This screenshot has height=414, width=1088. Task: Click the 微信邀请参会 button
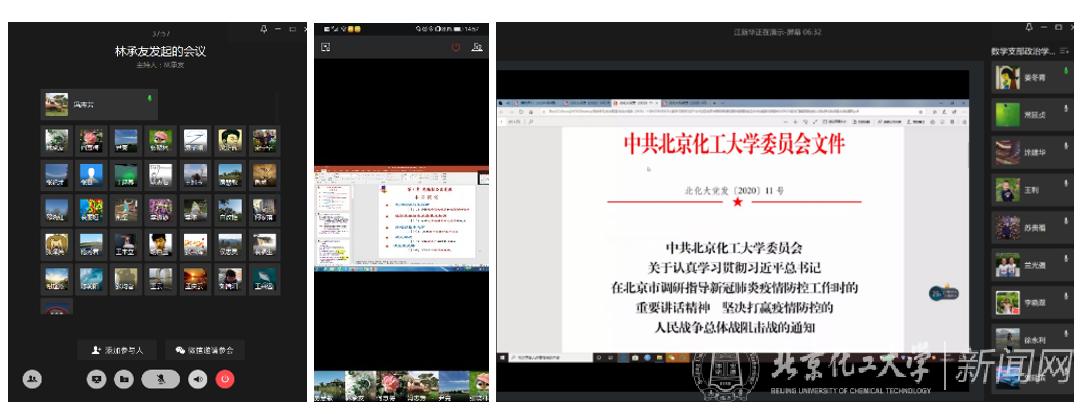coord(204,350)
